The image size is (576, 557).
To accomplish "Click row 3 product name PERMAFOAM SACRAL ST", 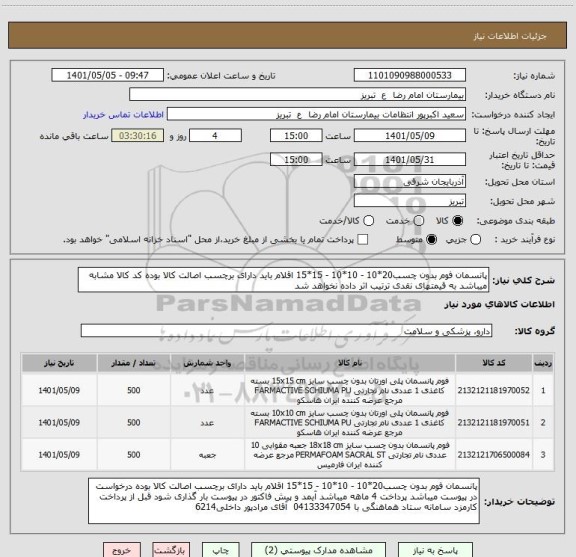I will click(x=350, y=455).
